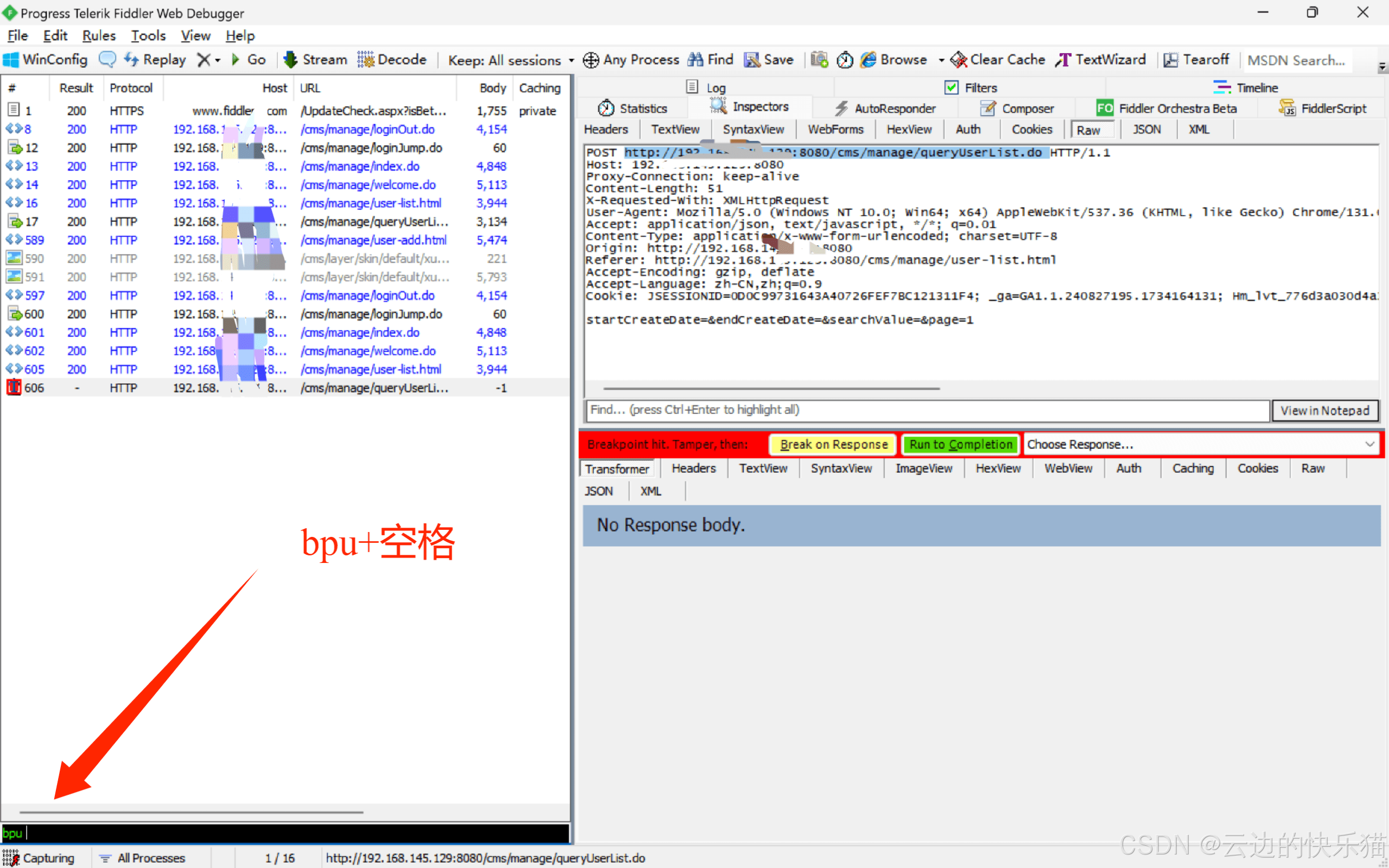
Task: Open Find with the binoculars icon
Action: pos(696,60)
